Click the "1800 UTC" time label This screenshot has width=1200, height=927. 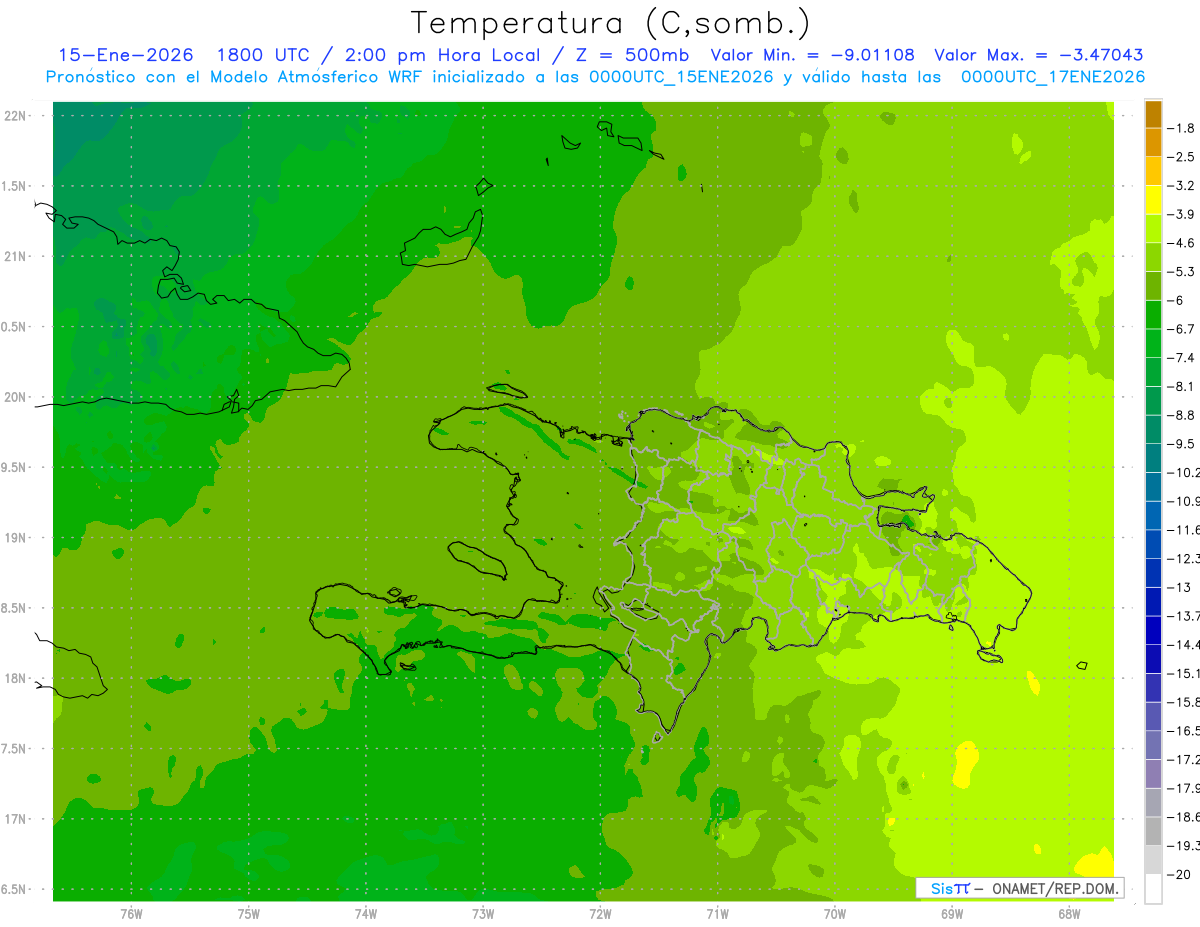(262, 55)
